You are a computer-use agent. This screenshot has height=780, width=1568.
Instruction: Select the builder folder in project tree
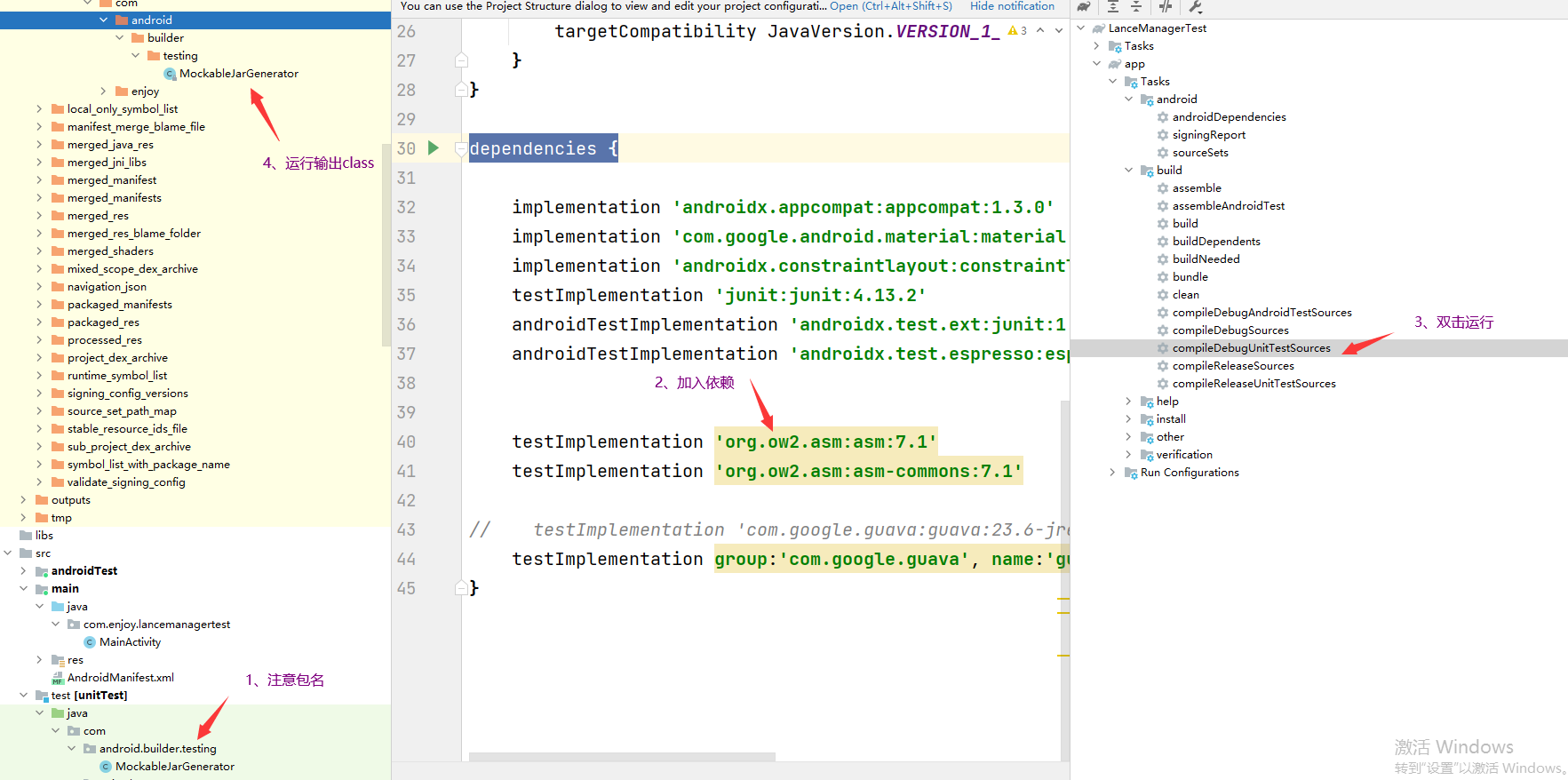coord(165,38)
